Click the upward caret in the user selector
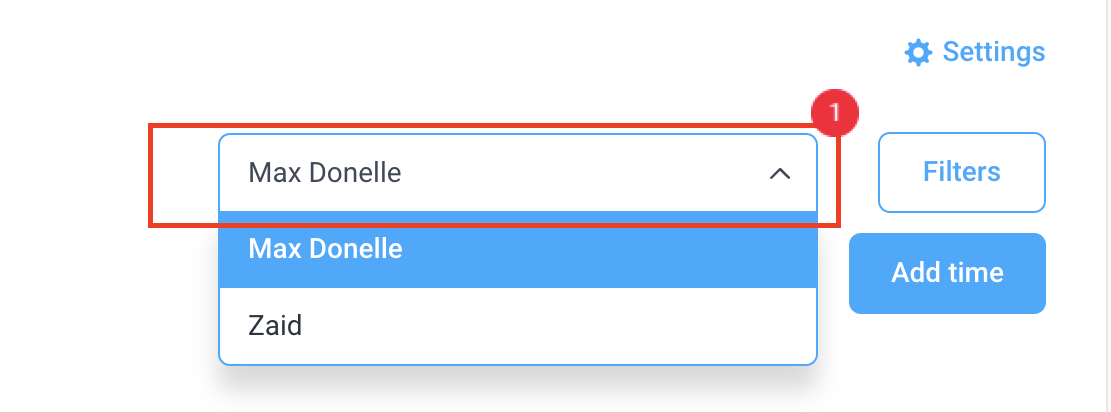Screen dimensions: 1111x412 [779, 174]
